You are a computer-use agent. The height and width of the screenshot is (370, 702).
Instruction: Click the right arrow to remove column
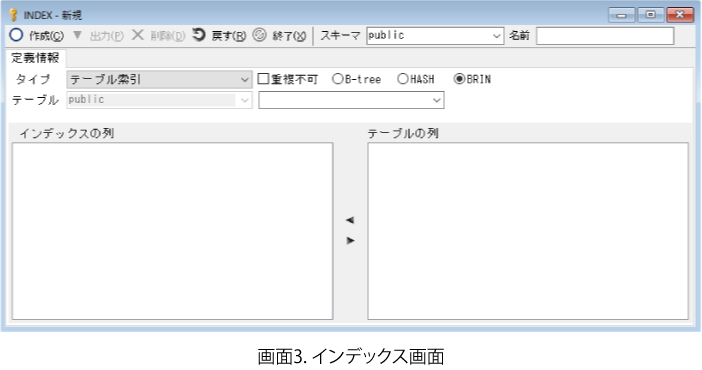[x=350, y=241]
